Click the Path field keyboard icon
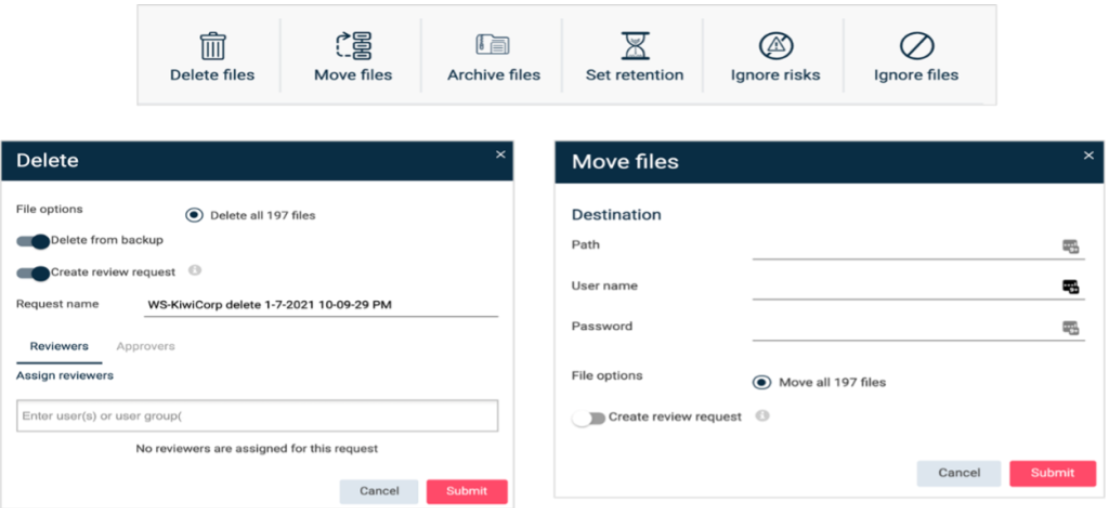1107x508 pixels. pos(1070,246)
